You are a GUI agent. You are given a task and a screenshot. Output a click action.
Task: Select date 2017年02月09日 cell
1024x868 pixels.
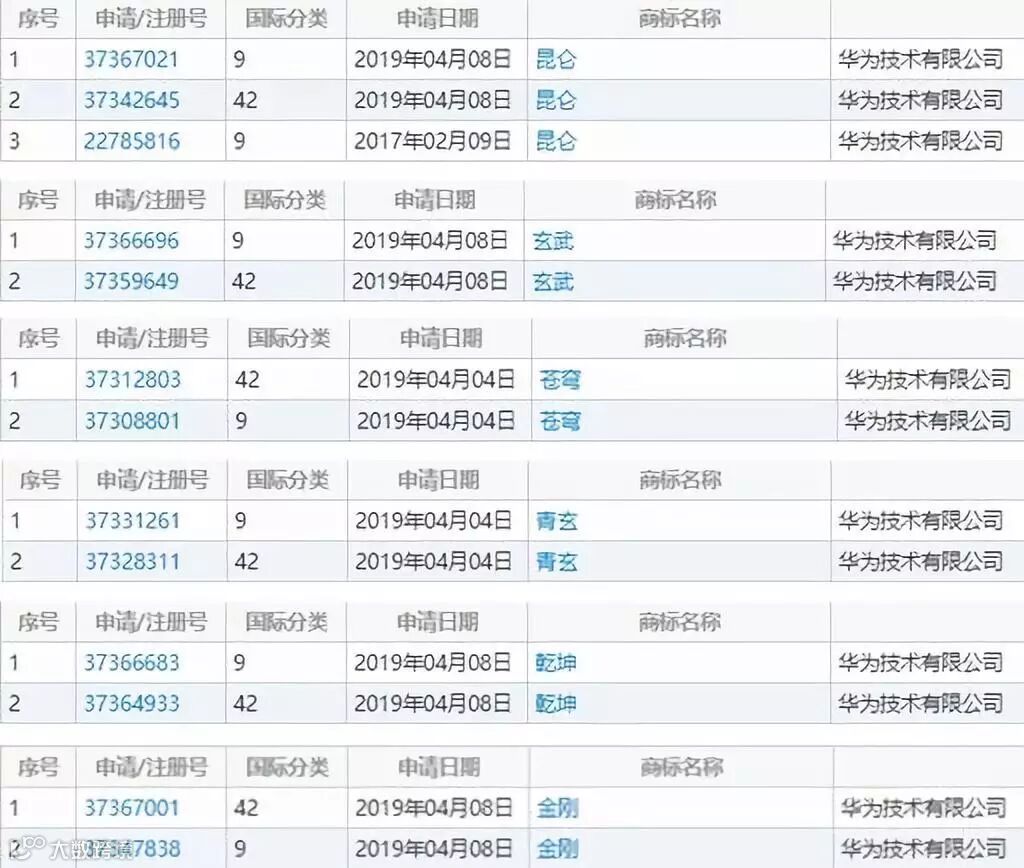(432, 140)
